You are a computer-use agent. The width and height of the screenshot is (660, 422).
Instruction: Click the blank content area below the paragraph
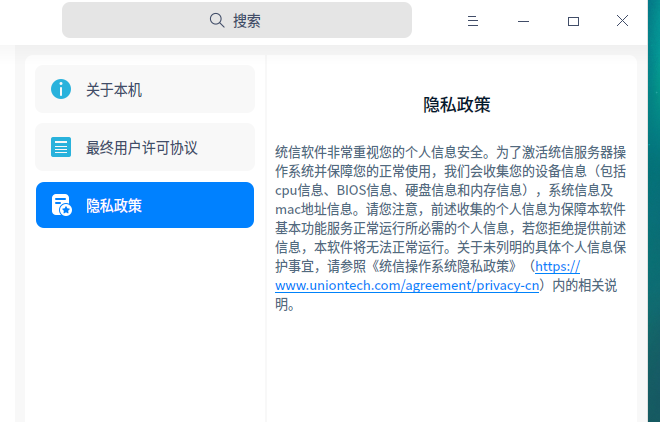450,370
